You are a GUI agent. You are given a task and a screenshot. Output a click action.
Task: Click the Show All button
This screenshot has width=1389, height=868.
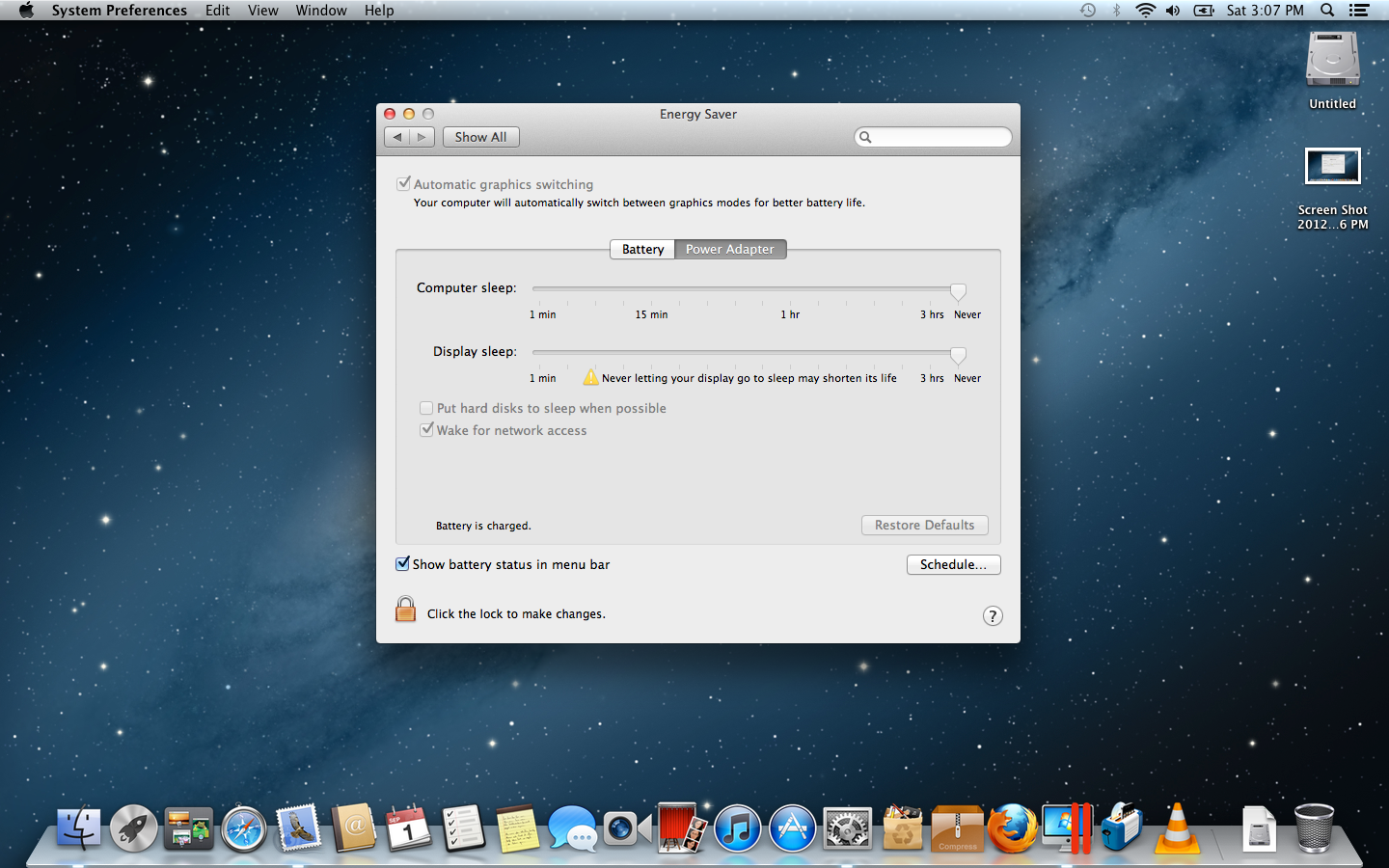480,137
